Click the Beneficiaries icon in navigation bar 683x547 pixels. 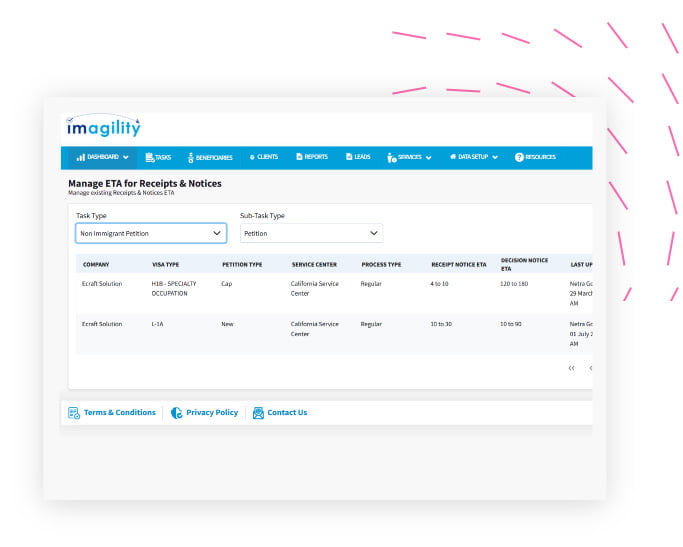click(x=191, y=157)
